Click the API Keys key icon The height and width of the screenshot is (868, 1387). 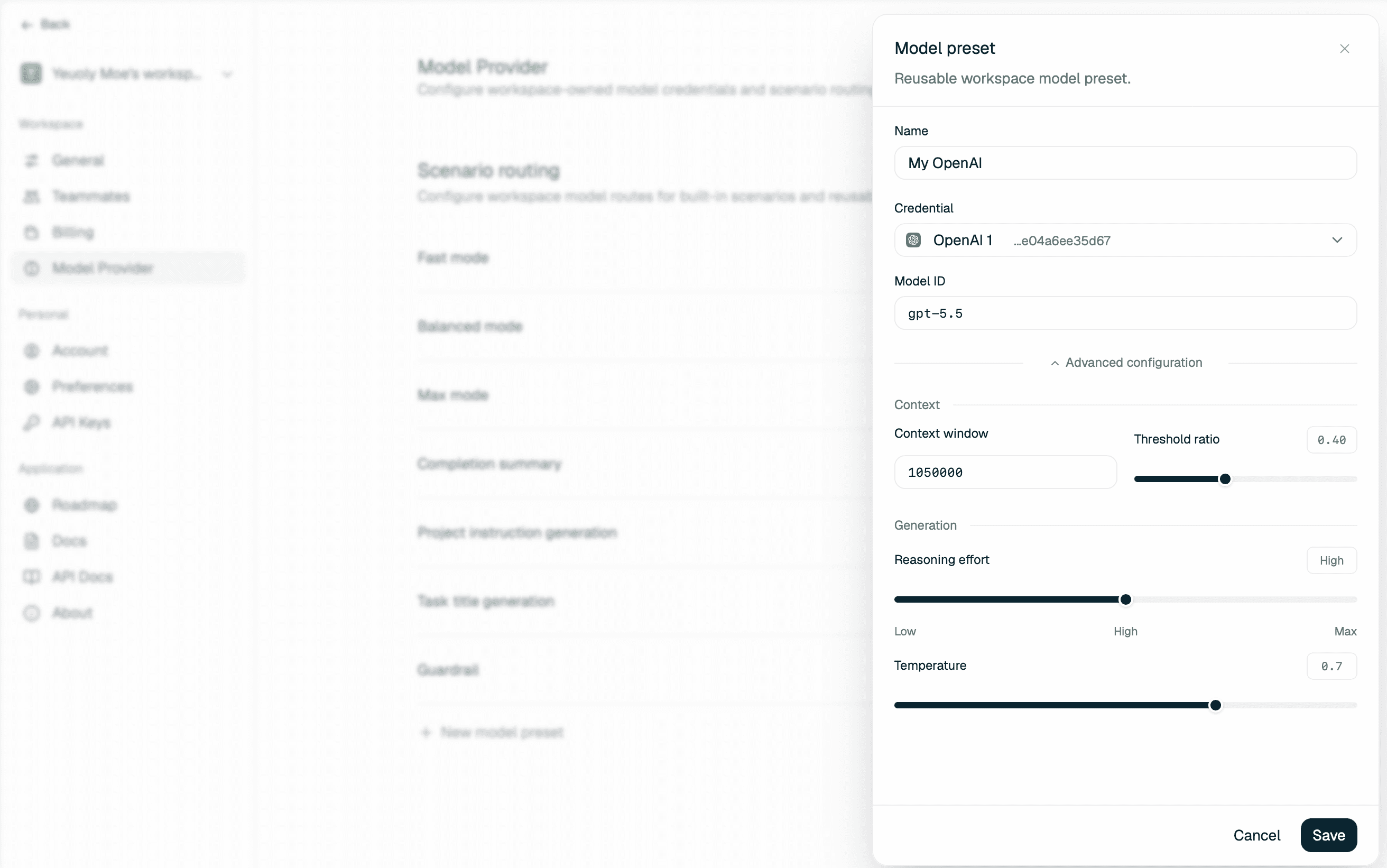coord(32,423)
